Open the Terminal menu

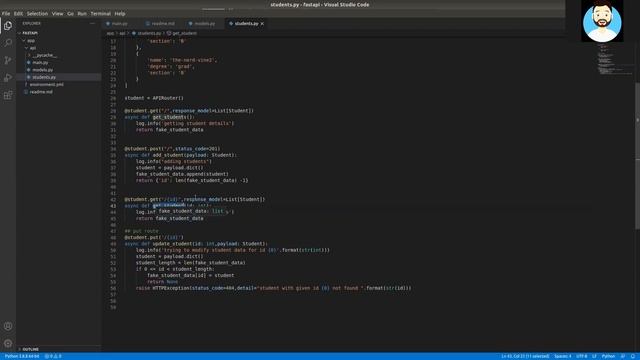(x=100, y=13)
